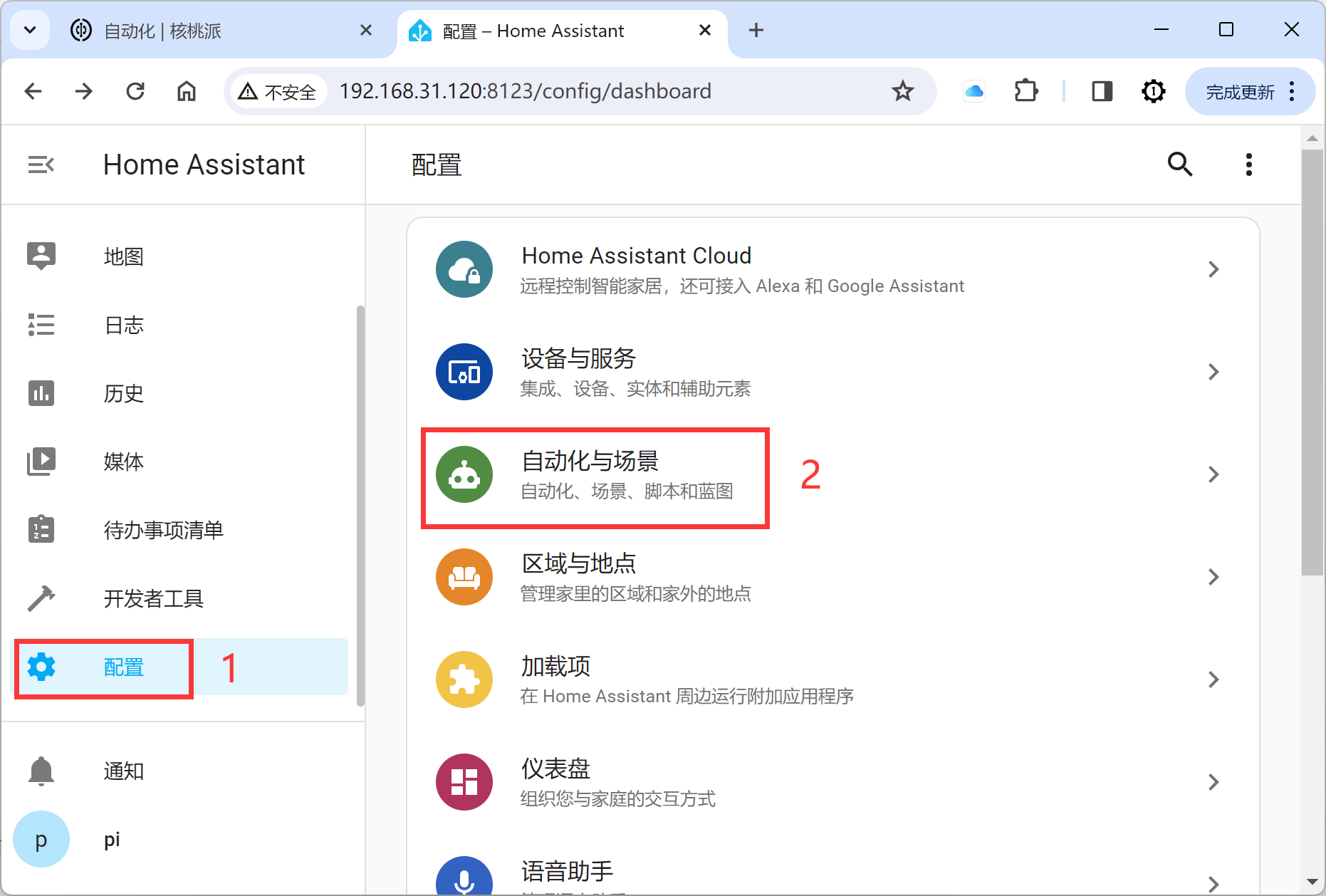Image resolution: width=1326 pixels, height=896 pixels.
Task: Open the 加载项 settings entry
Action: tap(833, 679)
